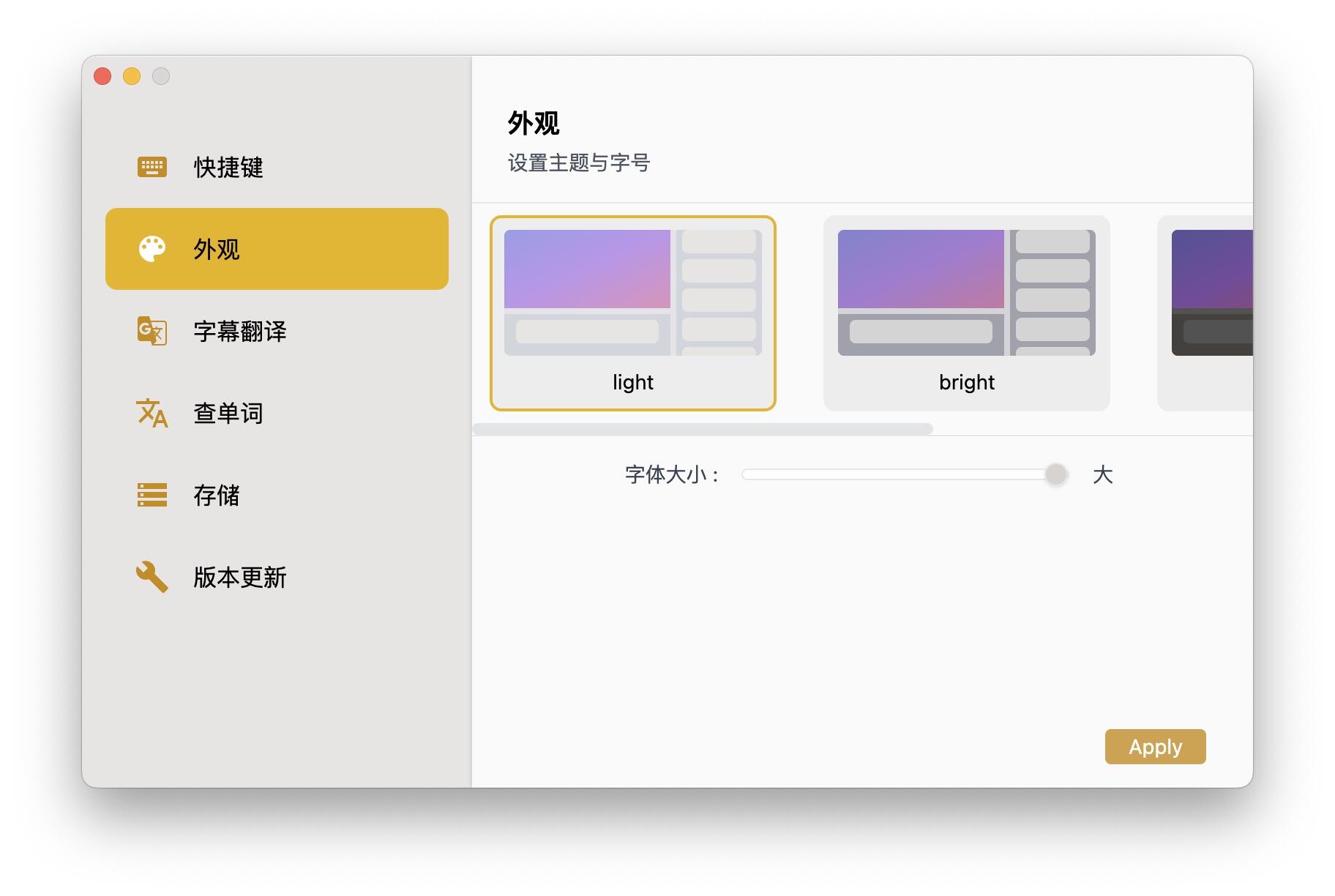
Task: Switch to 存储 settings
Action: [x=277, y=495]
